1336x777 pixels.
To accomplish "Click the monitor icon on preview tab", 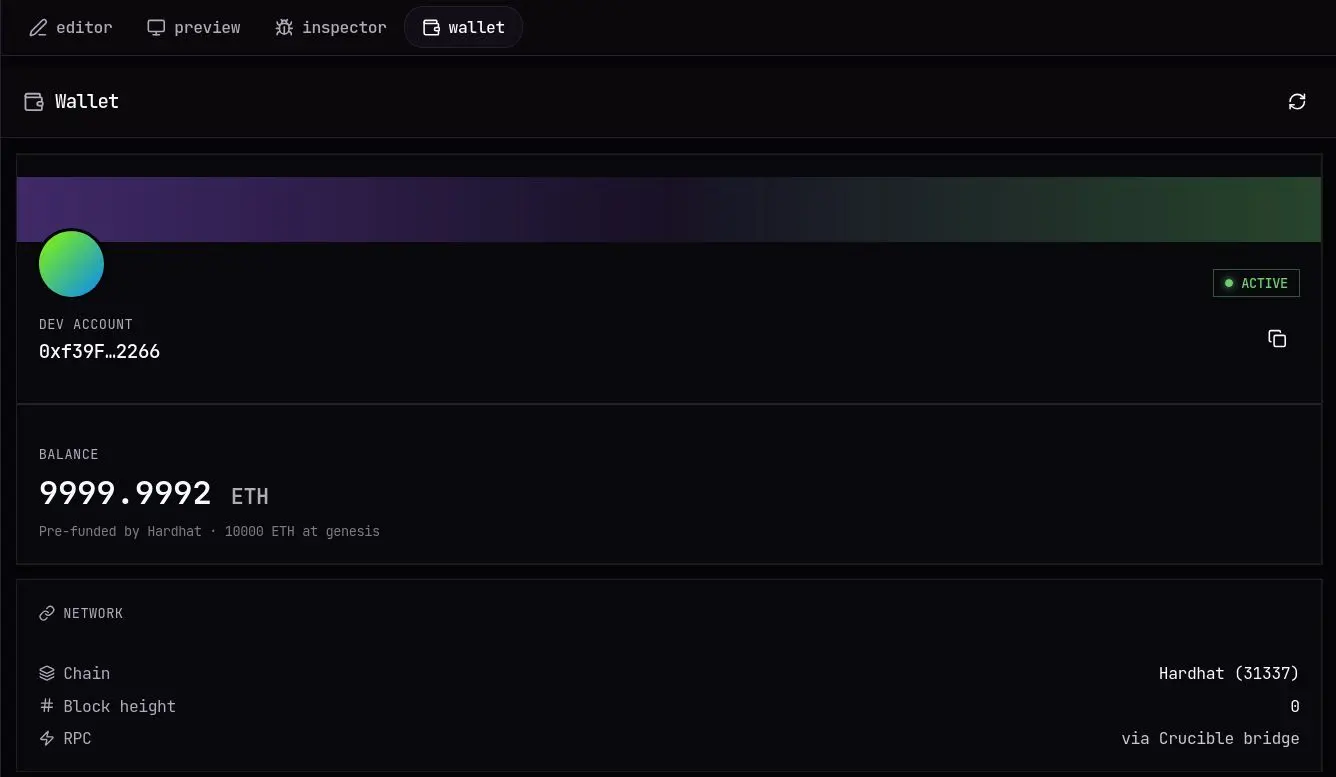I will coord(156,27).
